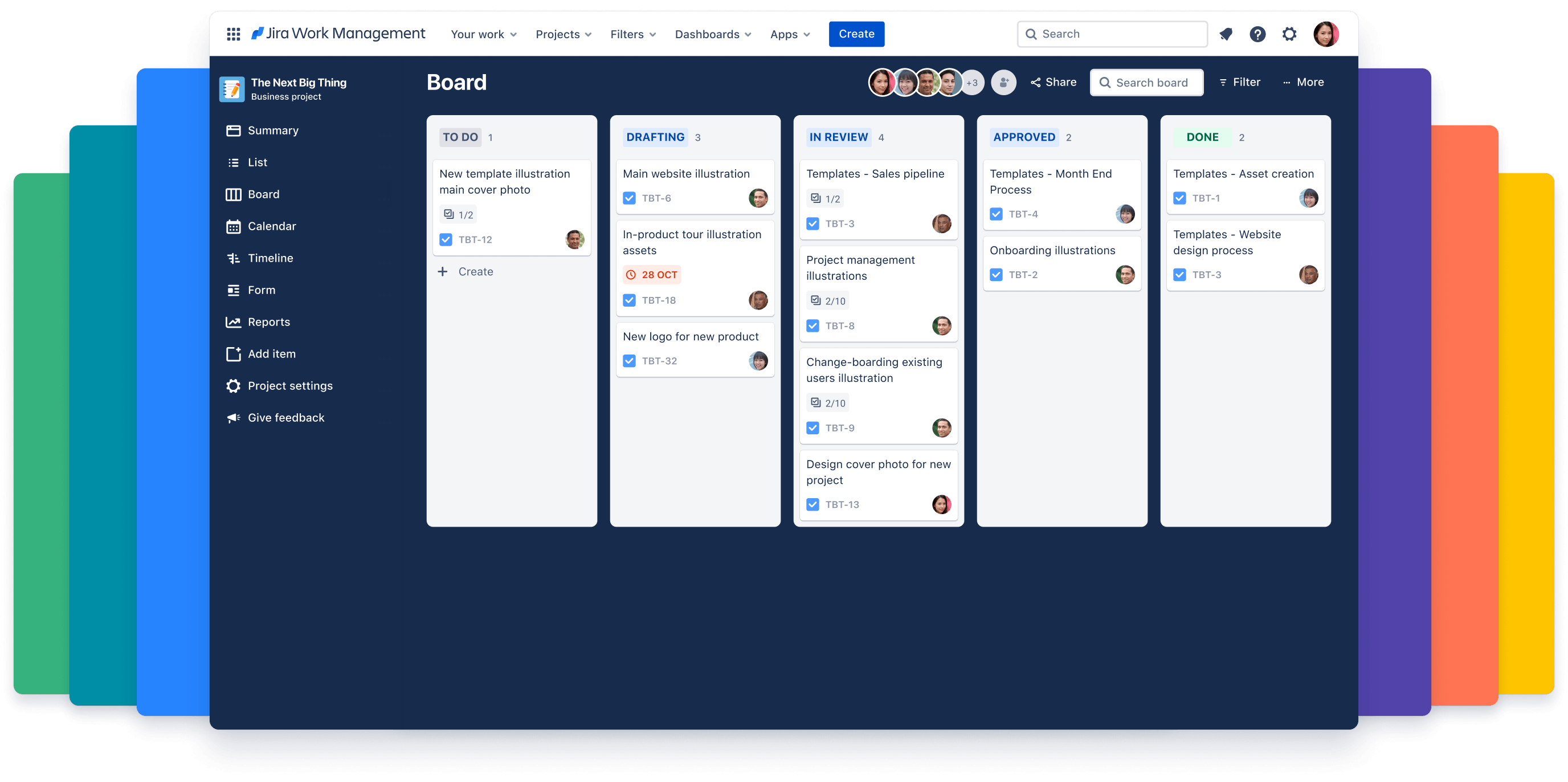The height and width of the screenshot is (782, 1568).
Task: Click the notifications bell icon
Action: click(x=1223, y=34)
